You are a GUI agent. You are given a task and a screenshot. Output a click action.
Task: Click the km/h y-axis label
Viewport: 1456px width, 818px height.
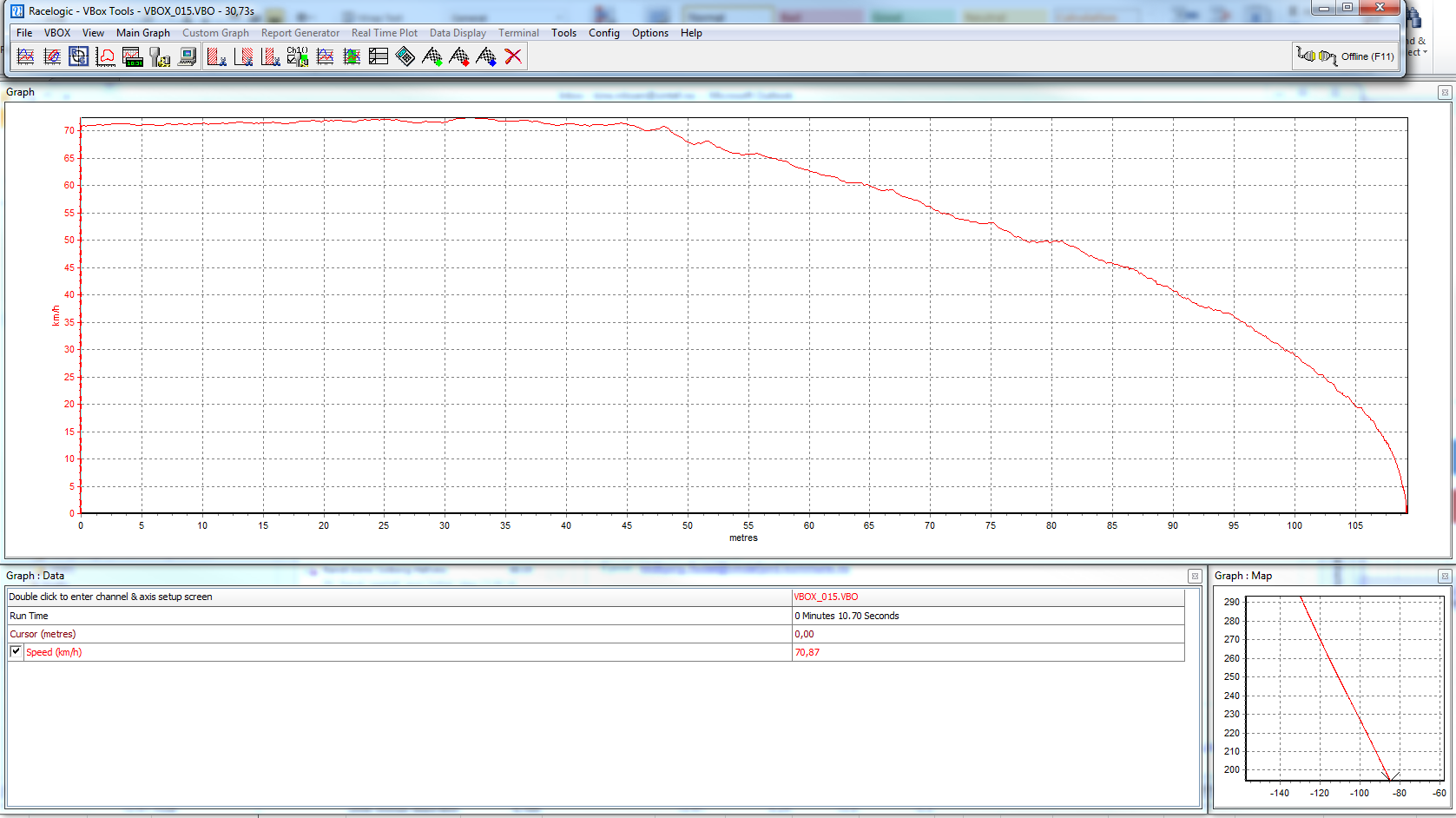(56, 315)
